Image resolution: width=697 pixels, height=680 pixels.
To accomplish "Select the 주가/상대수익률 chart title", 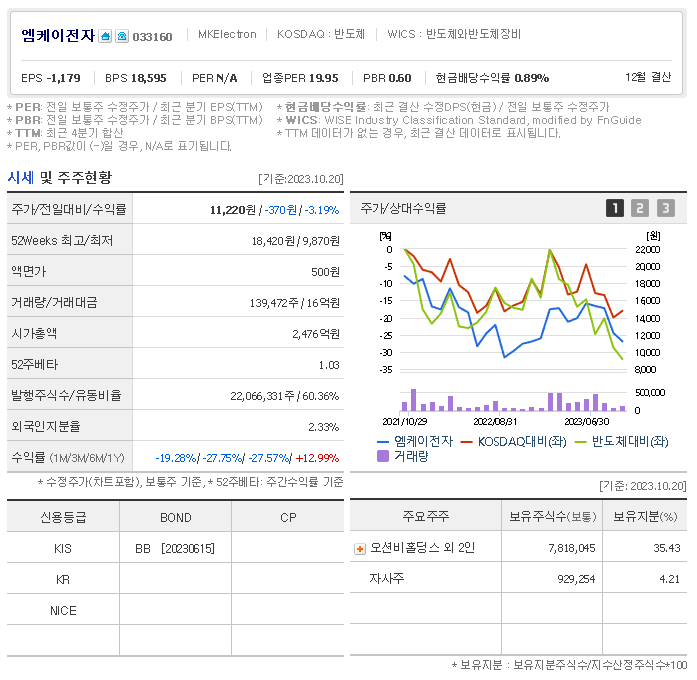I will click(x=403, y=208).
